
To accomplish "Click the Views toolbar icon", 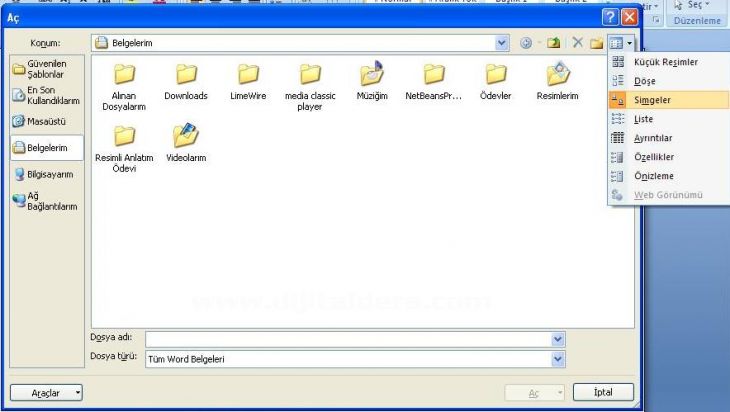I will coord(616,43).
